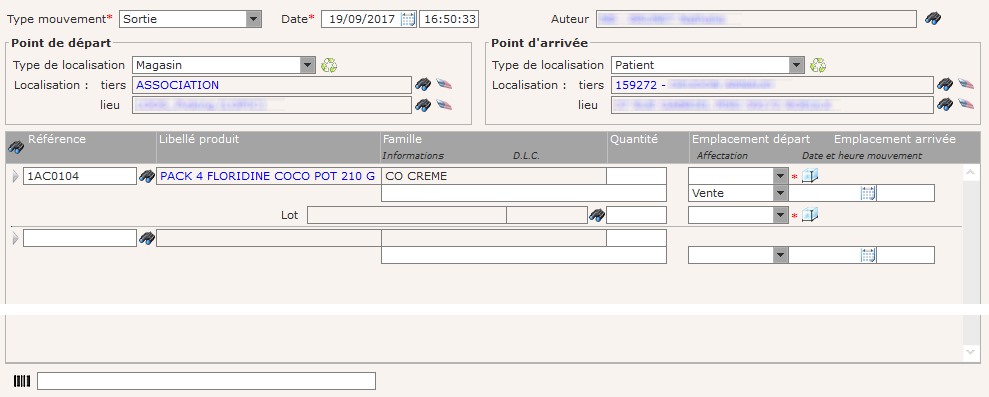Click the time field showing 16:50:33
Screen dimensions: 989x397
(449, 19)
